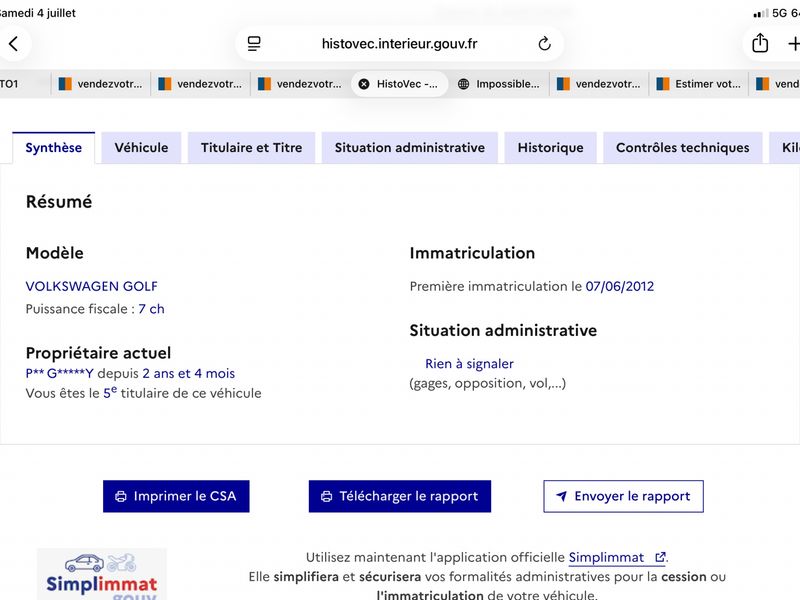Select the VOLKSWAGEN GOLF model text

[x=92, y=286]
